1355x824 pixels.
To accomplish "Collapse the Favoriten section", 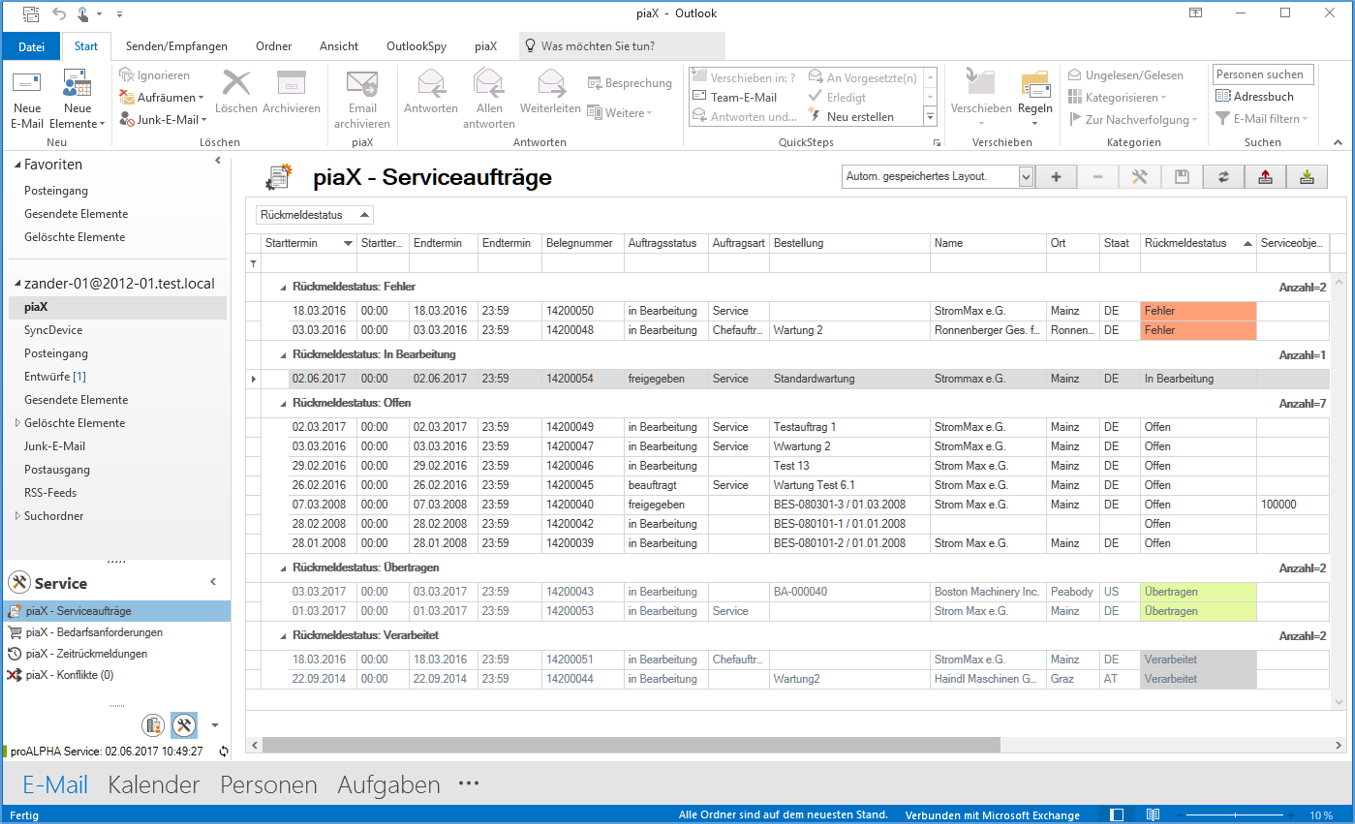I will tap(17, 165).
